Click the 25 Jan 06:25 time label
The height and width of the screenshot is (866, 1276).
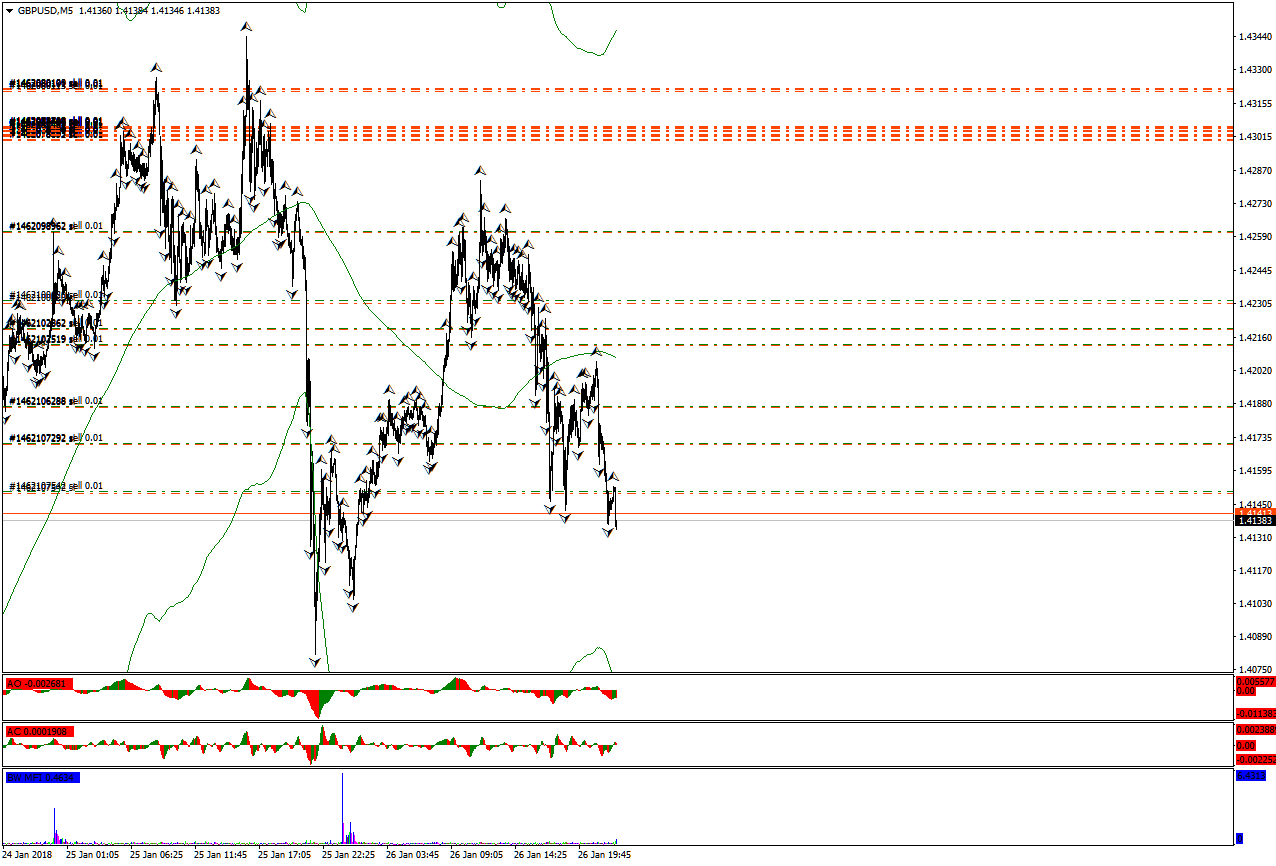click(156, 855)
